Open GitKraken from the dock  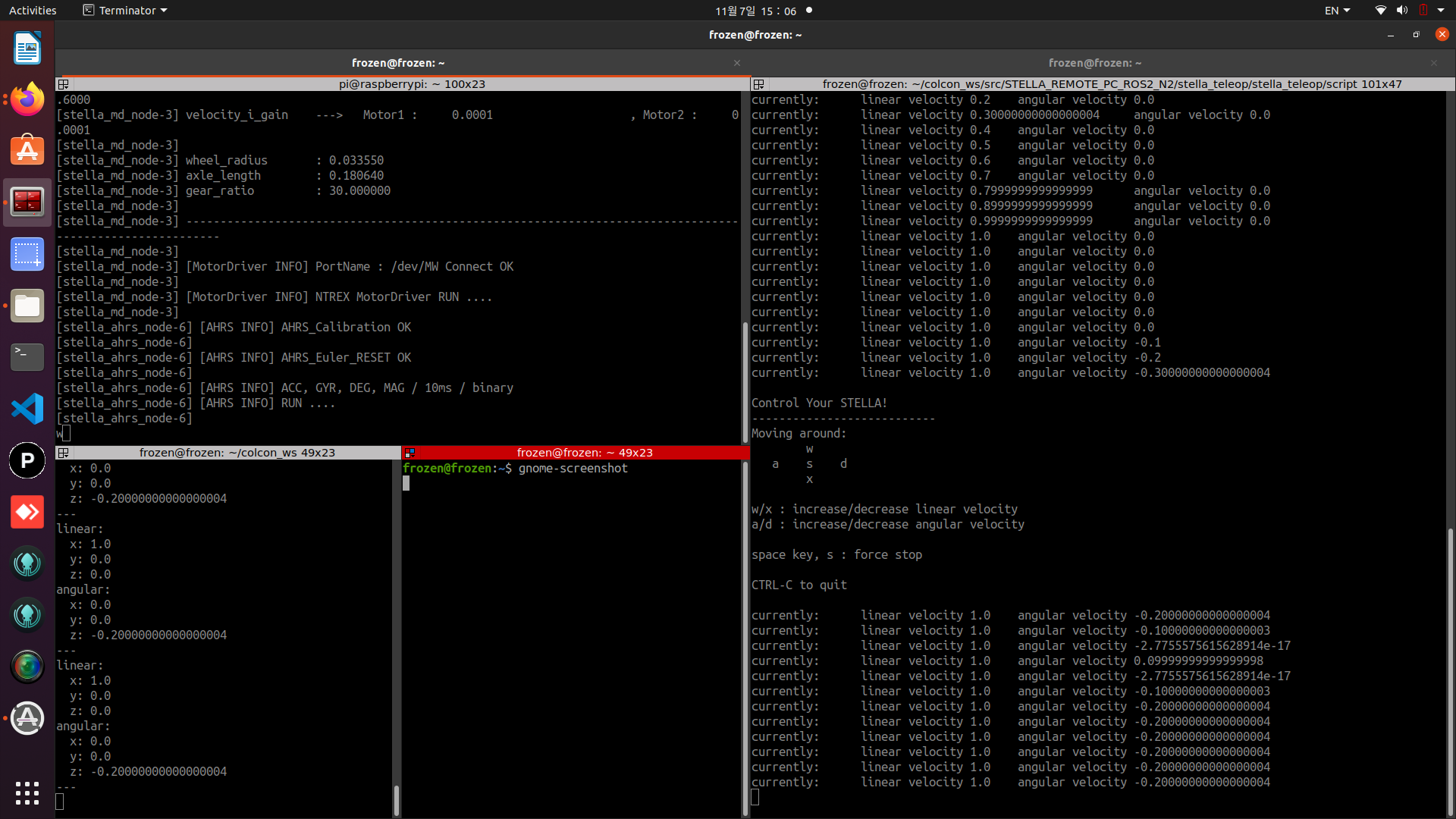click(27, 563)
